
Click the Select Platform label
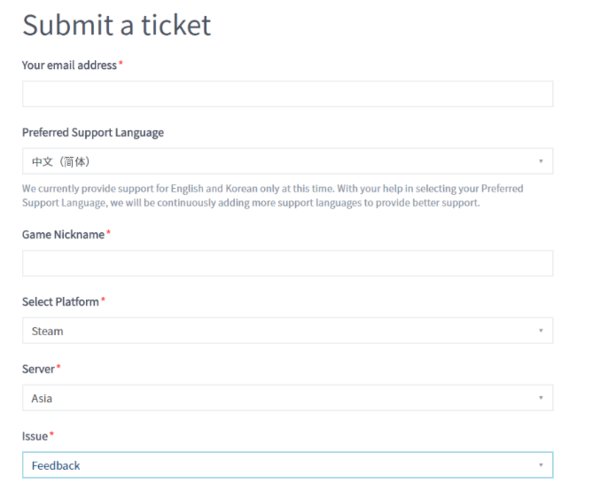(60, 301)
